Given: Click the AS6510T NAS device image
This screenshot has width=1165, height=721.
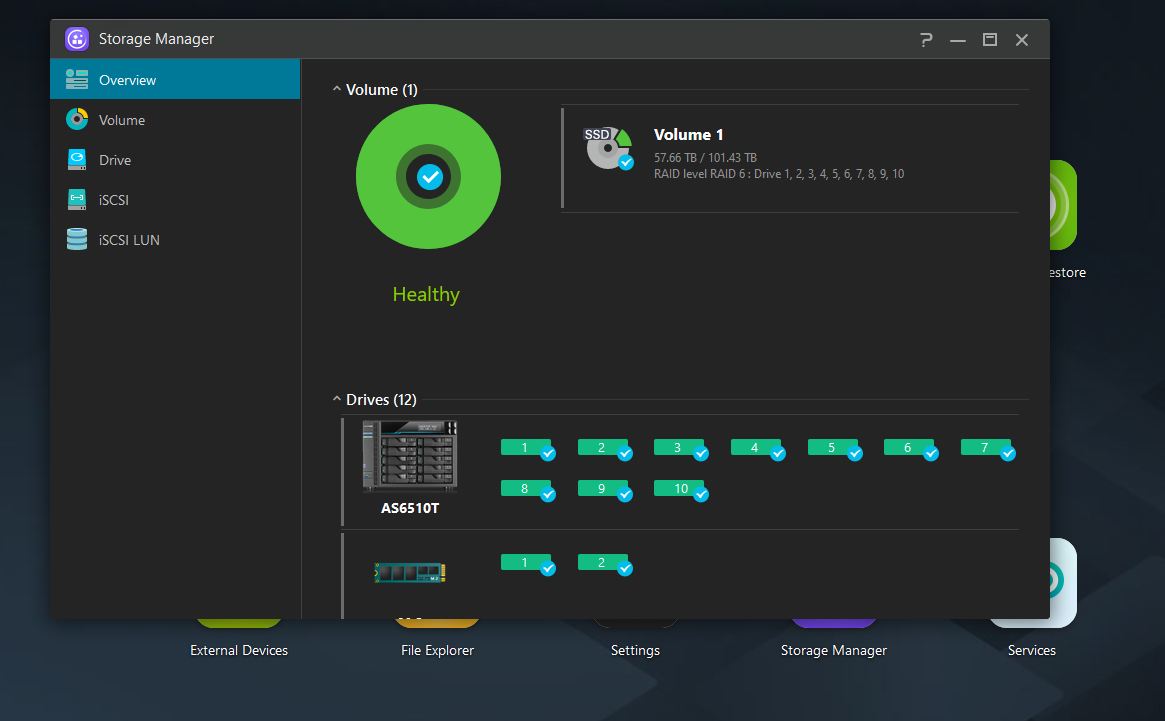Looking at the screenshot, I should (410, 456).
